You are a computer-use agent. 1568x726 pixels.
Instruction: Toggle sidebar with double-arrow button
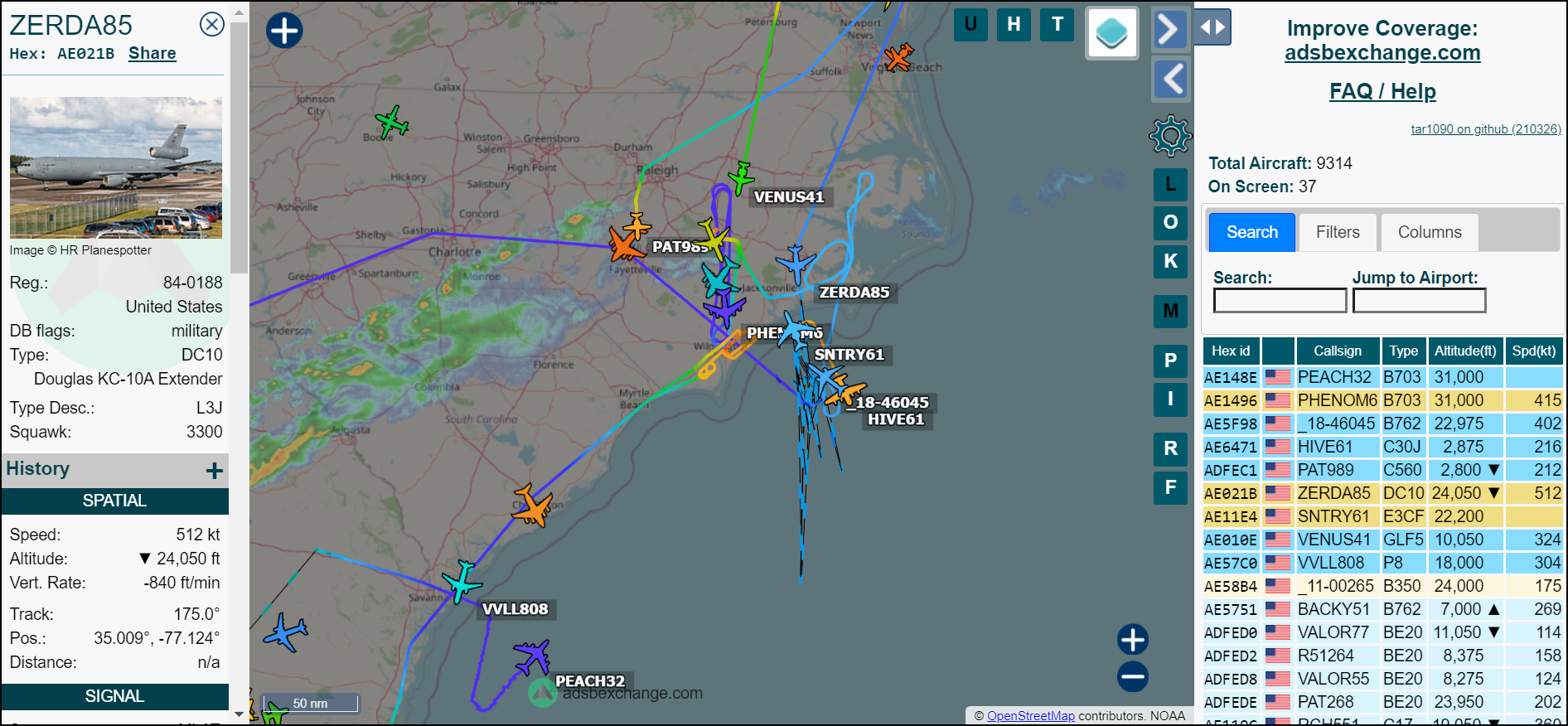click(1212, 27)
